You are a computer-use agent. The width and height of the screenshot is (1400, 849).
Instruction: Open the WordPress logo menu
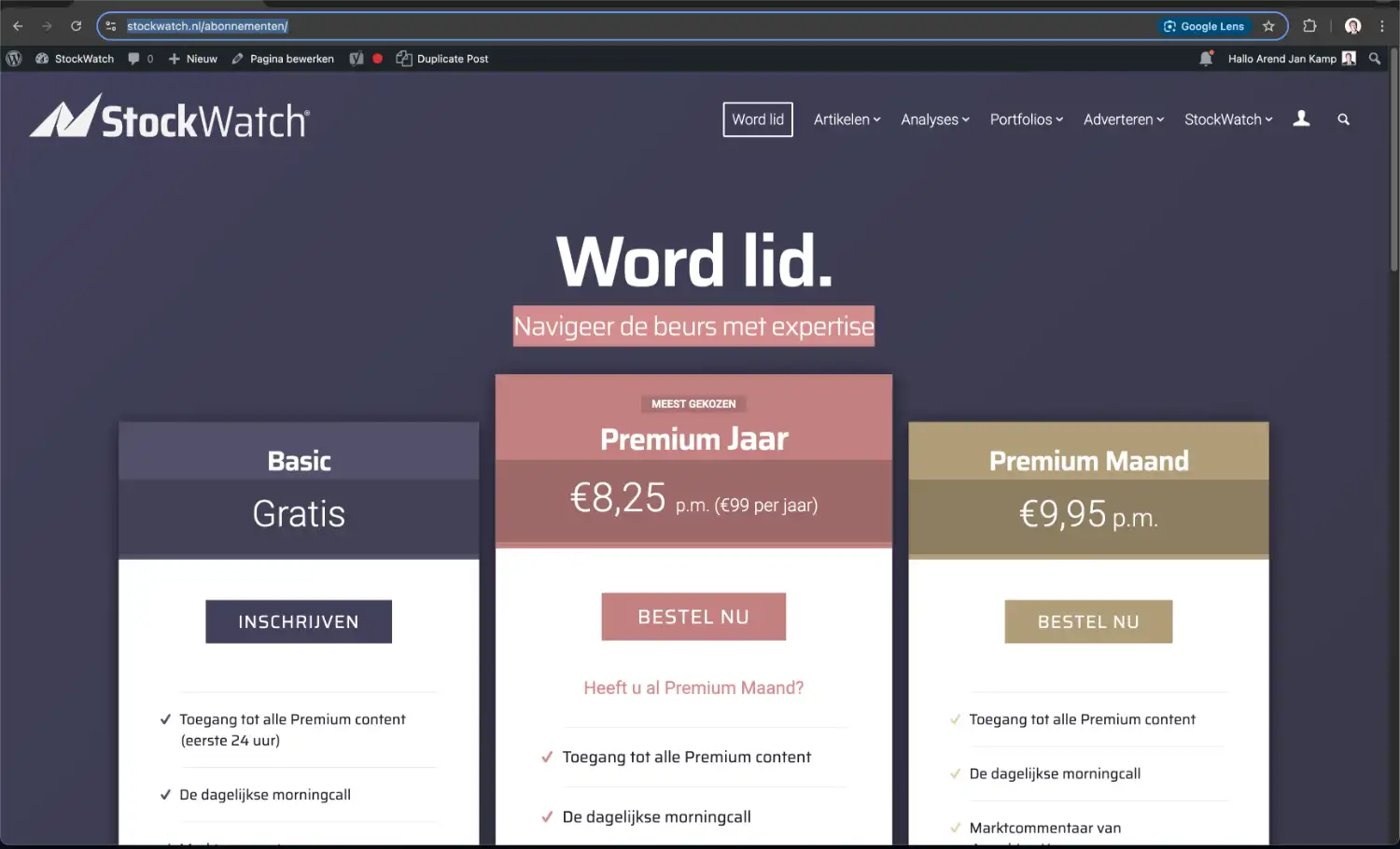14,59
